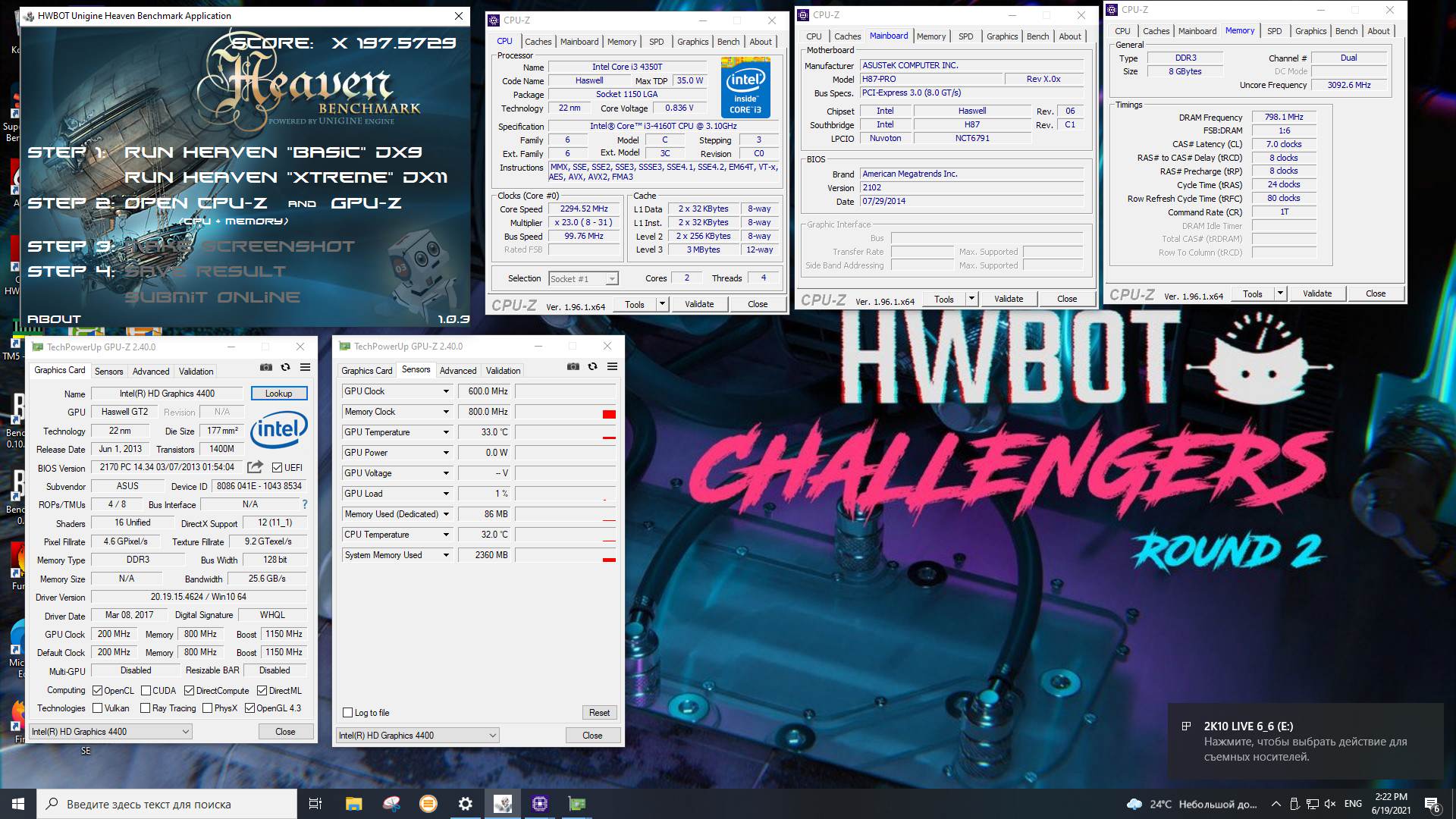Click Memory Clock sensor graph bar
1456x819 pixels.
tap(566, 412)
